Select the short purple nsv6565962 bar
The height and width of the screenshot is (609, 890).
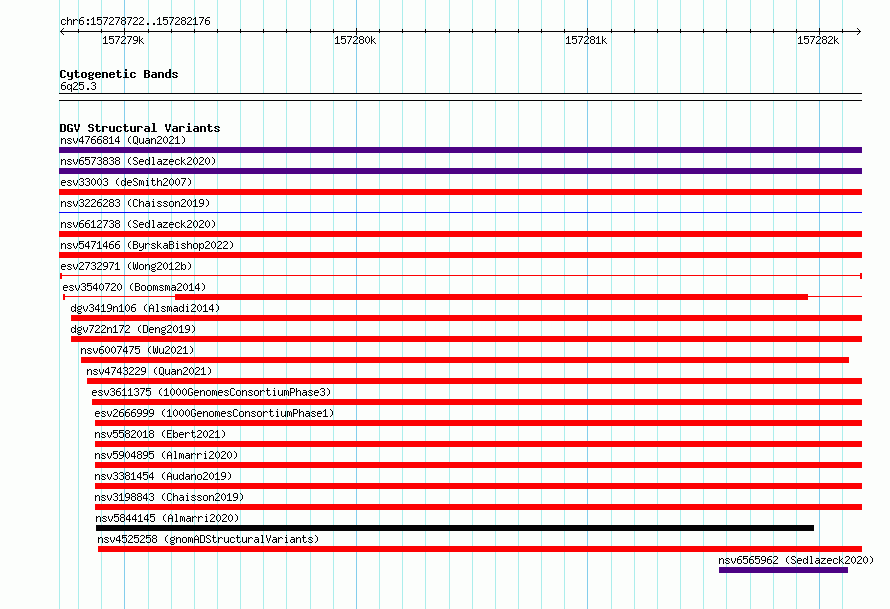tap(783, 570)
